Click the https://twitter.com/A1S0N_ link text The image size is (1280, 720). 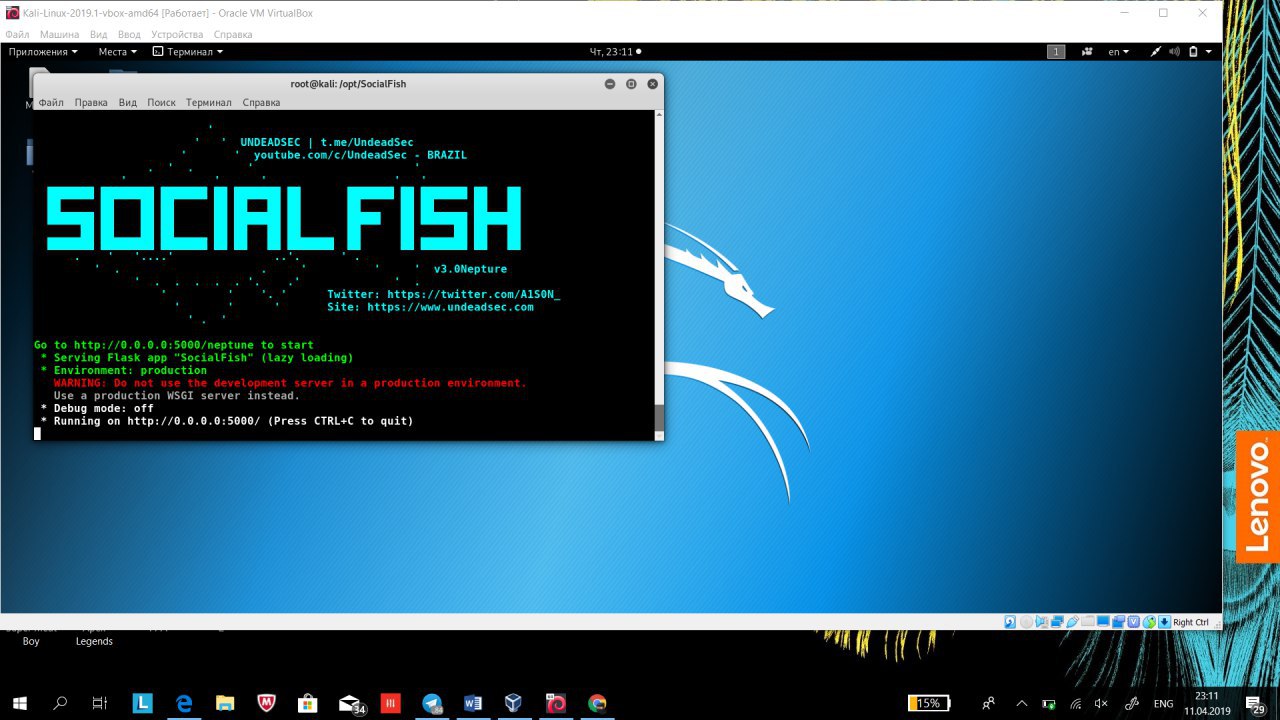(x=474, y=294)
